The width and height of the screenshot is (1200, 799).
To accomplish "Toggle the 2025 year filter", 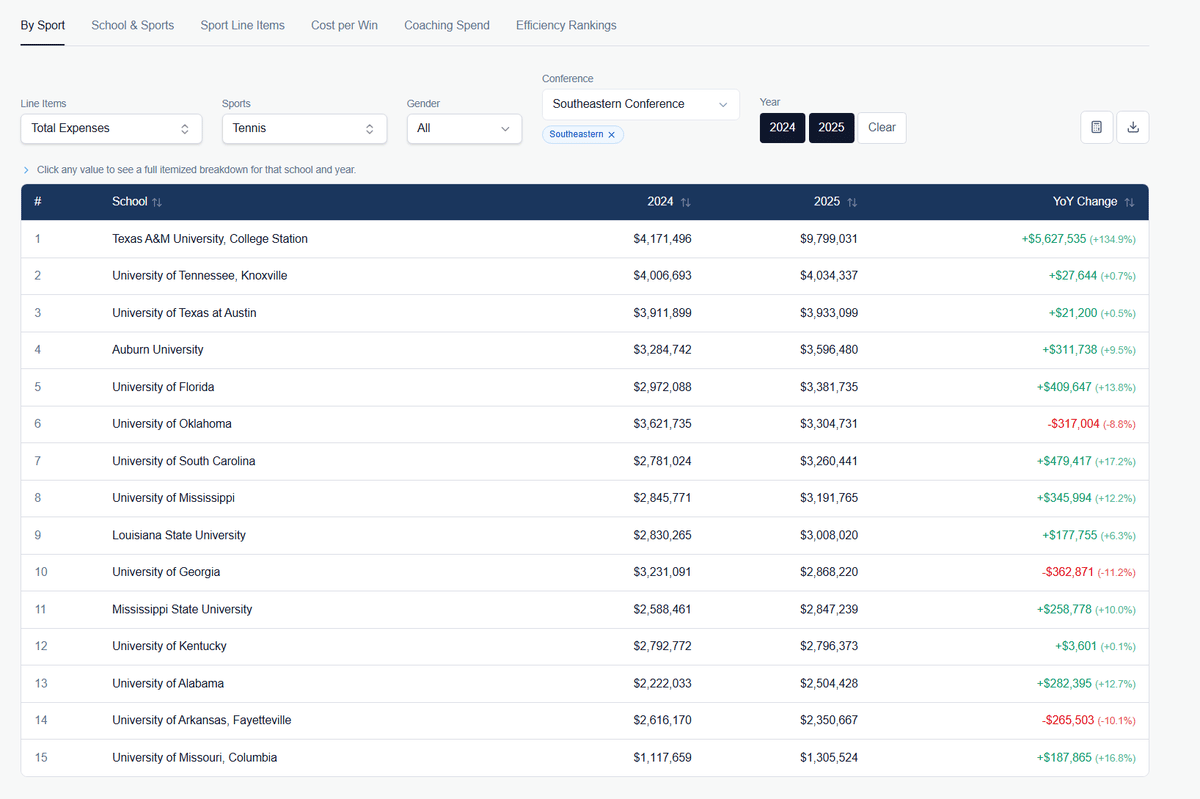I will pos(831,128).
